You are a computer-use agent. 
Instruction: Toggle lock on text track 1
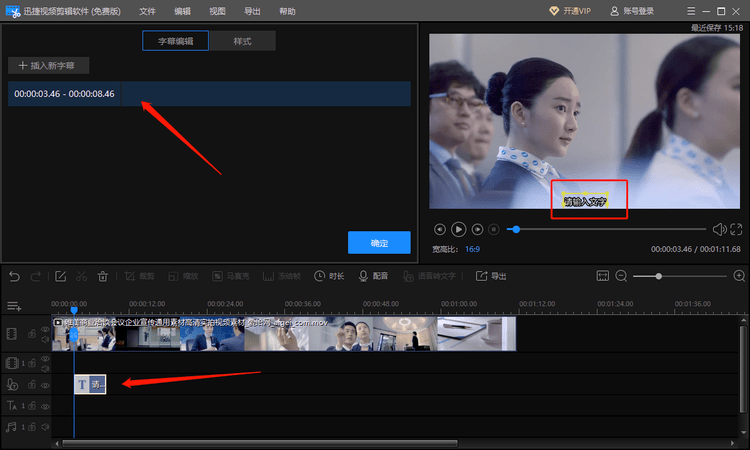click(32, 406)
